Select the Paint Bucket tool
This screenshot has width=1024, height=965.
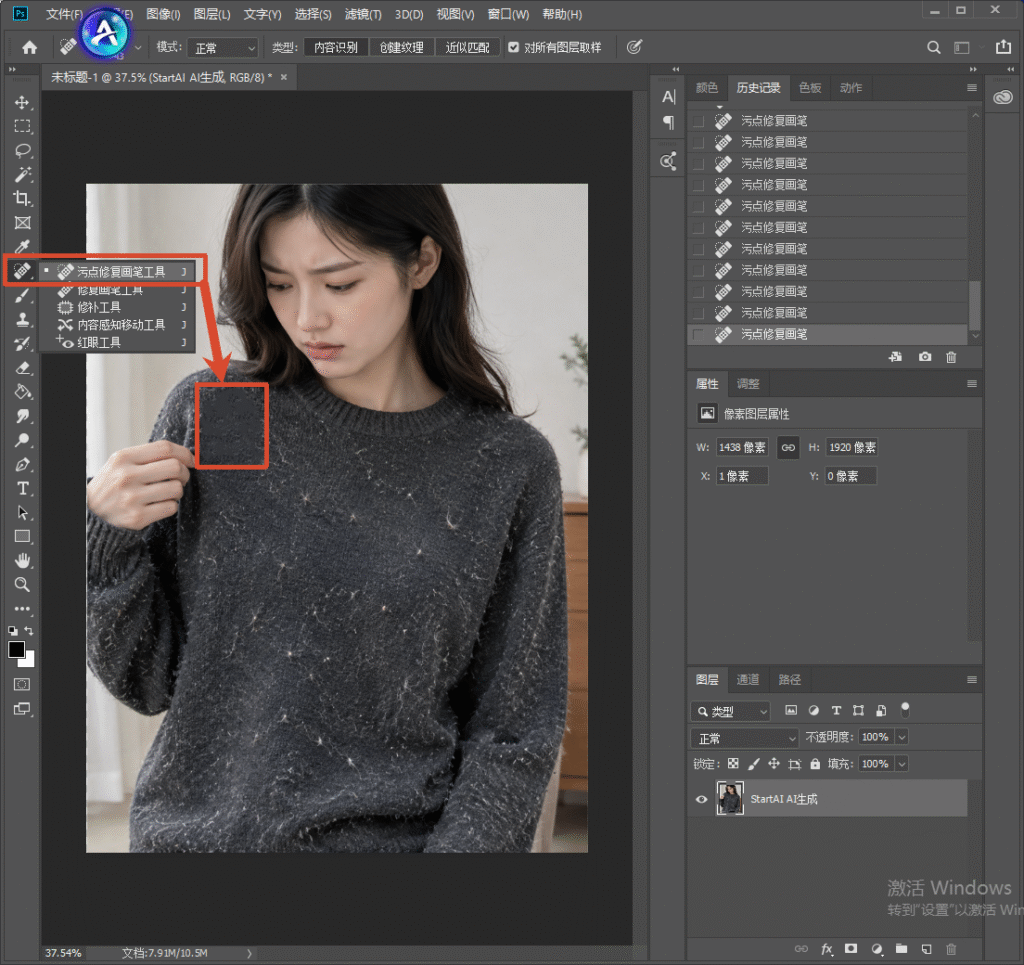(23, 392)
